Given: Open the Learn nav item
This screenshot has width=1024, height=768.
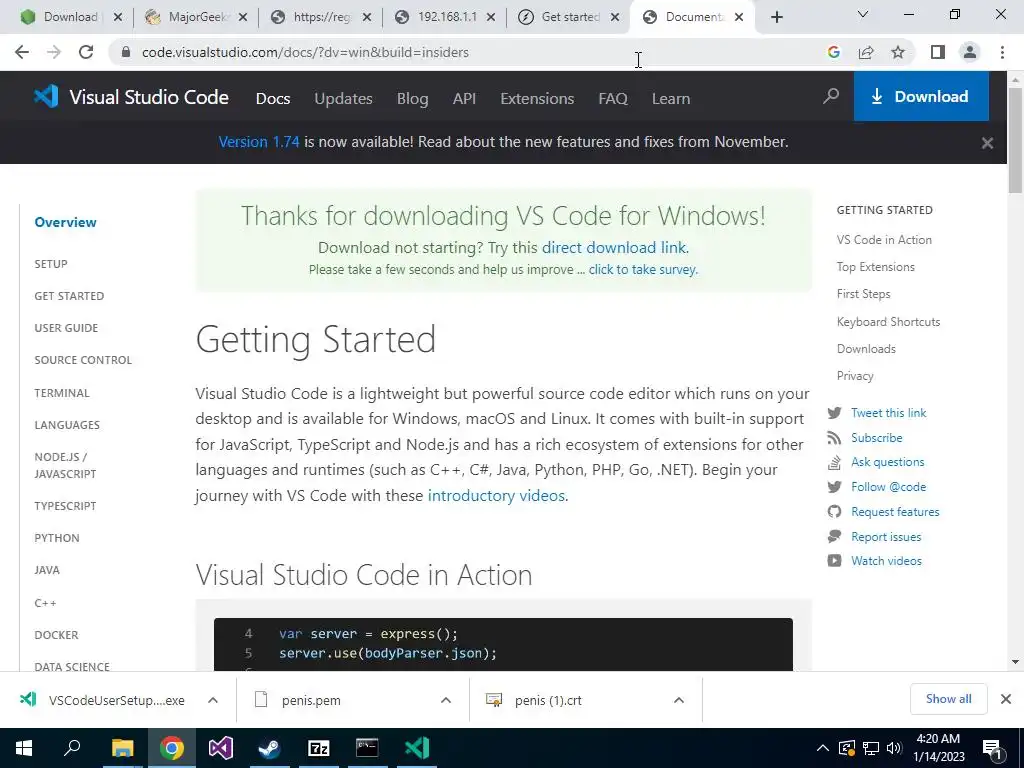Looking at the screenshot, I should pyautogui.click(x=671, y=99).
